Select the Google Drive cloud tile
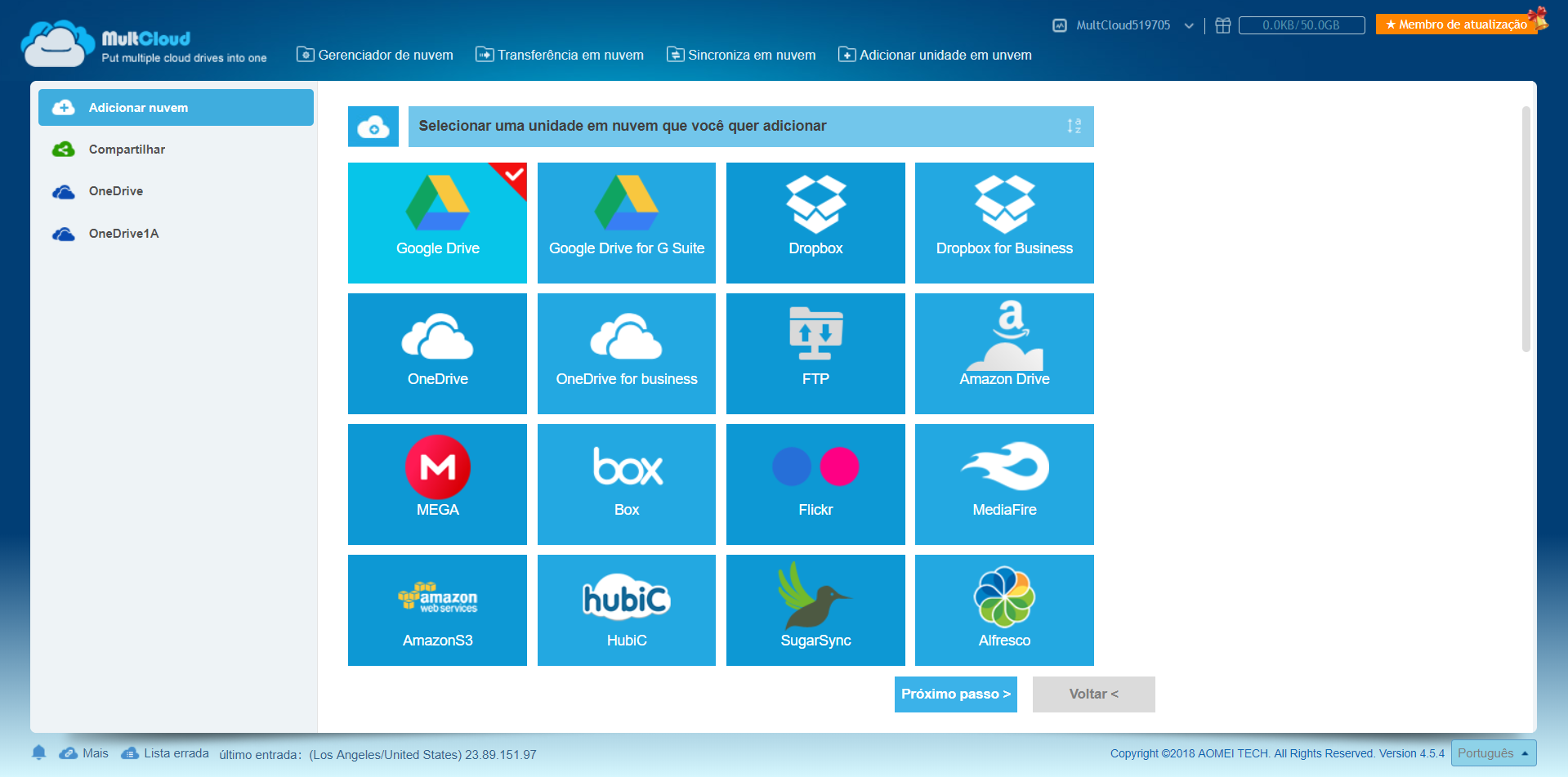 (437, 223)
